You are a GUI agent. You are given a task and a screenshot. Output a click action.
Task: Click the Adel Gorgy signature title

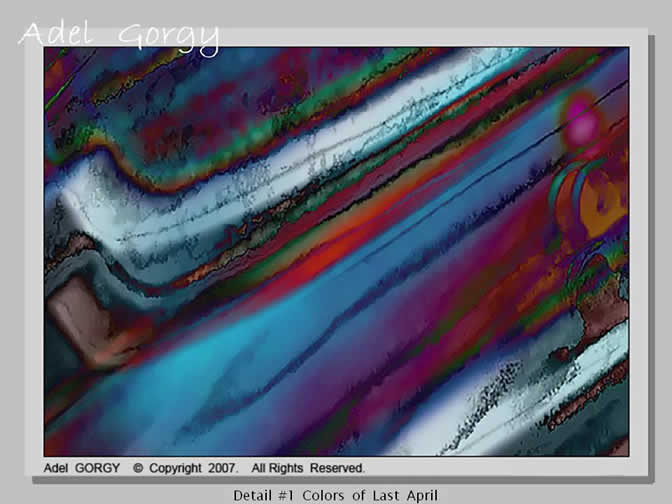[x=118, y=35]
